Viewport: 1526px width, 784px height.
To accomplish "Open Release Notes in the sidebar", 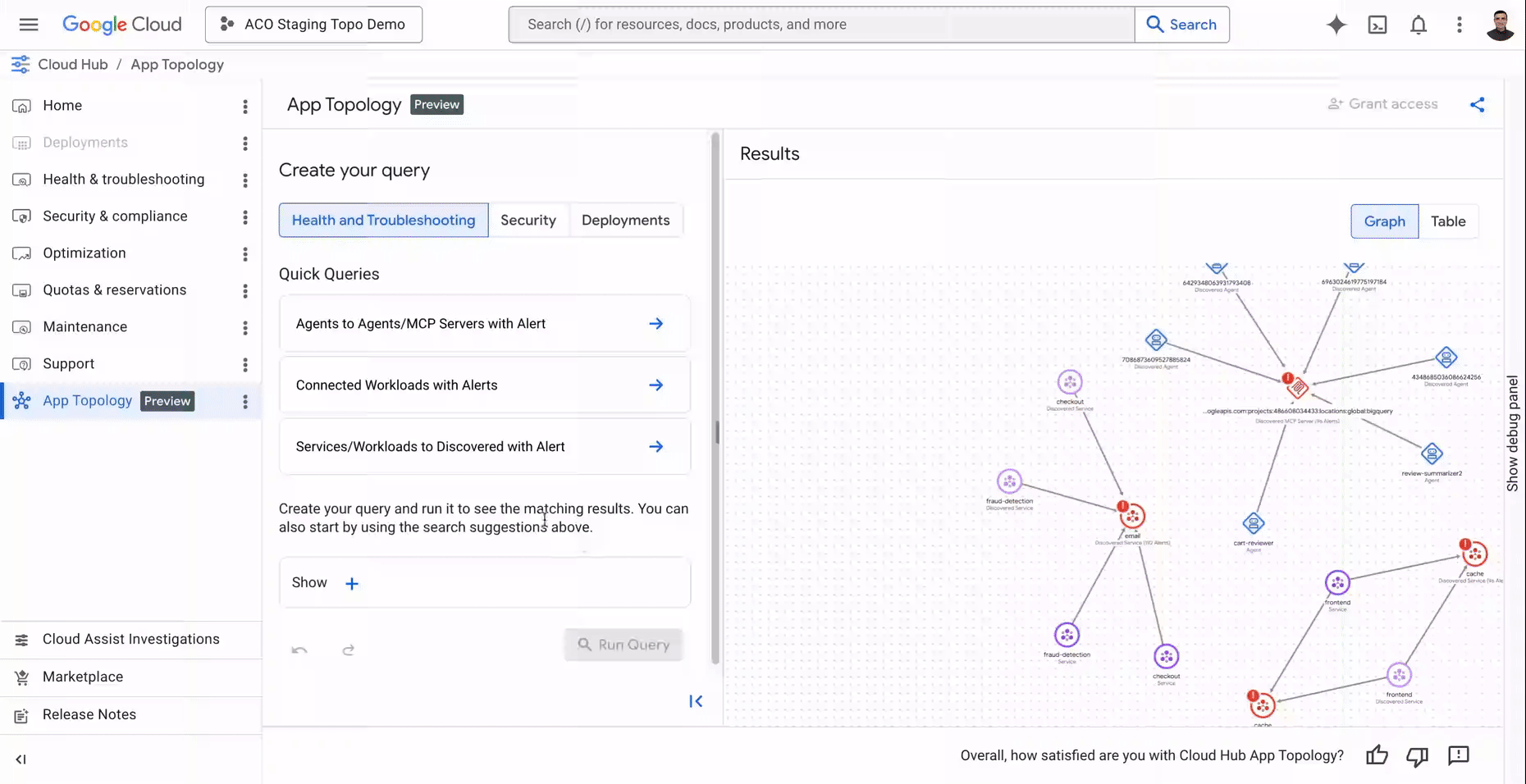I will coord(89,715).
